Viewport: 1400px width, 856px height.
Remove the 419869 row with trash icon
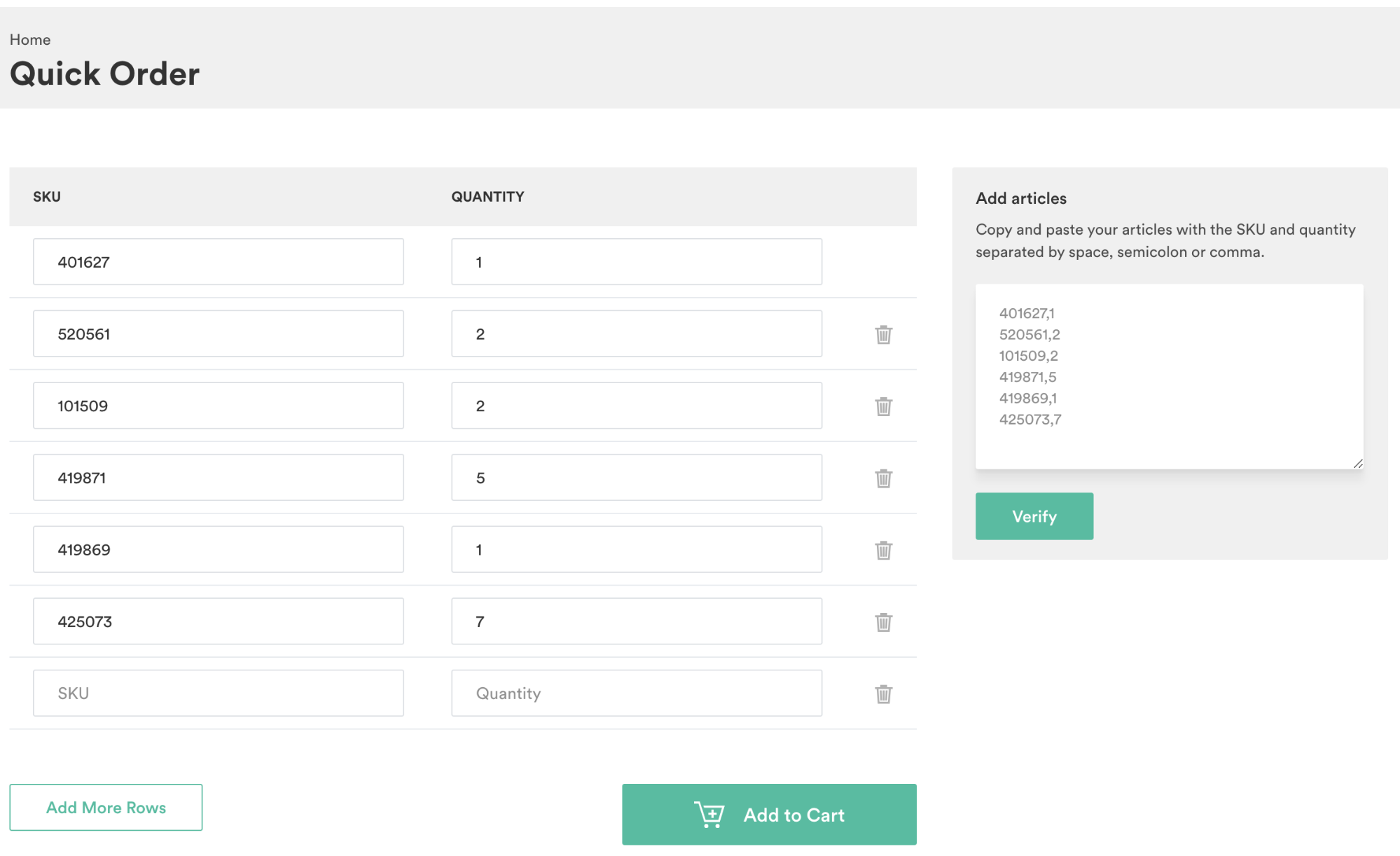[x=883, y=550]
